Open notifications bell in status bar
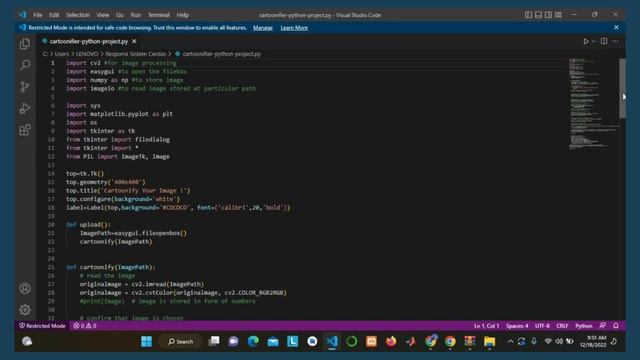 coord(616,326)
